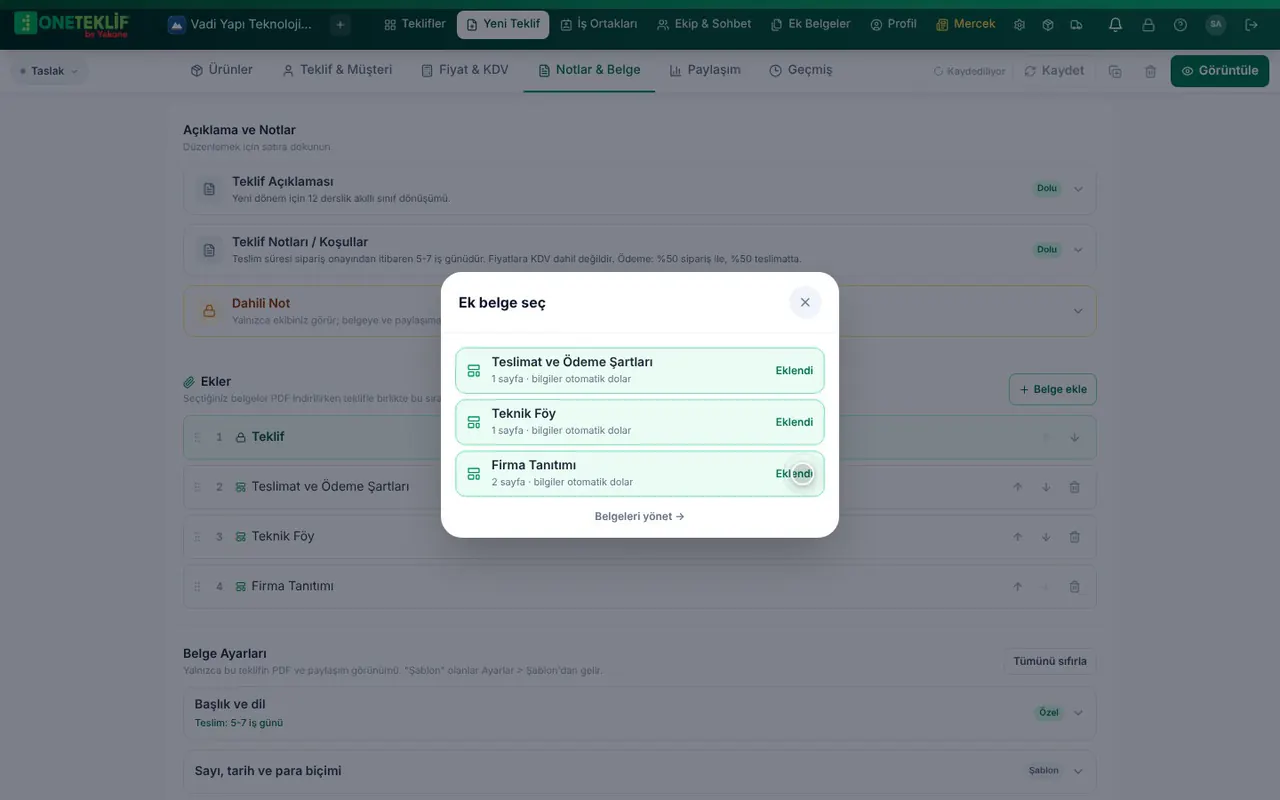Click the box package icon in header
The image size is (1280, 800).
[x=1048, y=24]
